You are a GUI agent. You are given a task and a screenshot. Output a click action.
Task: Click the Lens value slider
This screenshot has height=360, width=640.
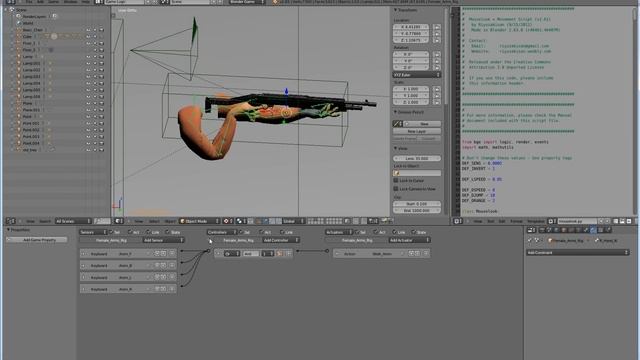[417, 158]
